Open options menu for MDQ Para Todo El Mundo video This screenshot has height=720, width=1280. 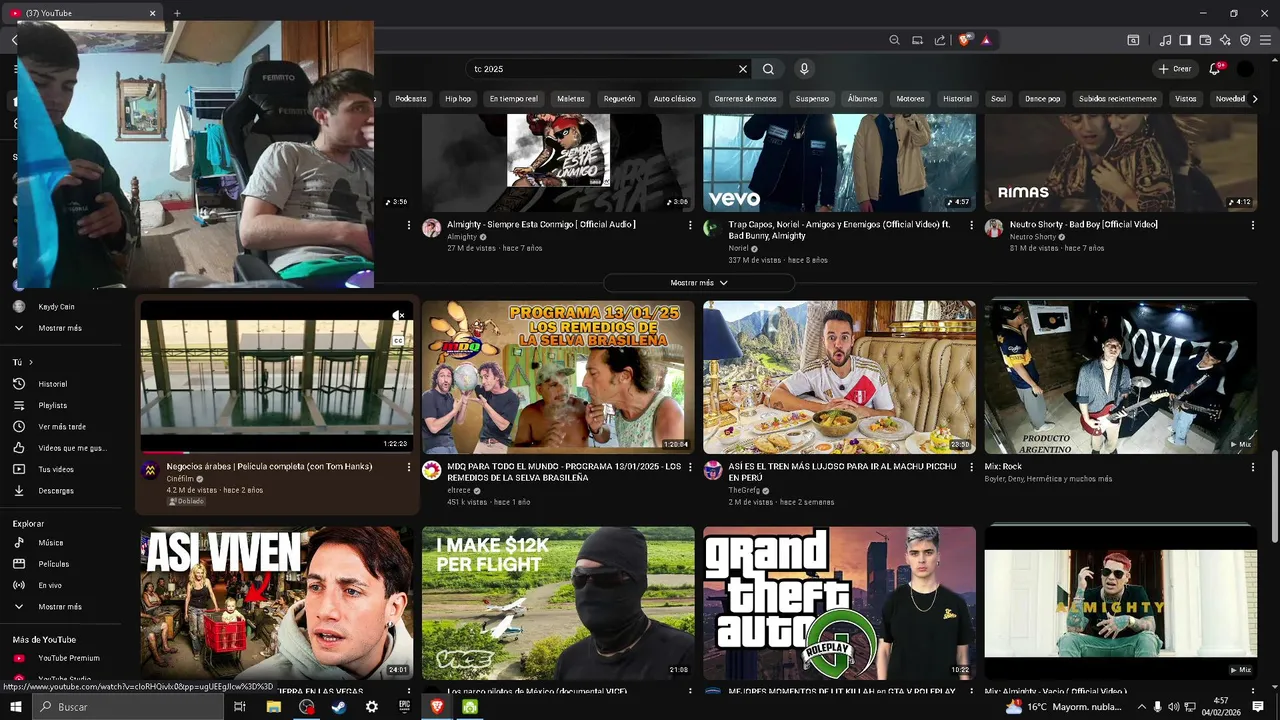pyautogui.click(x=690, y=467)
